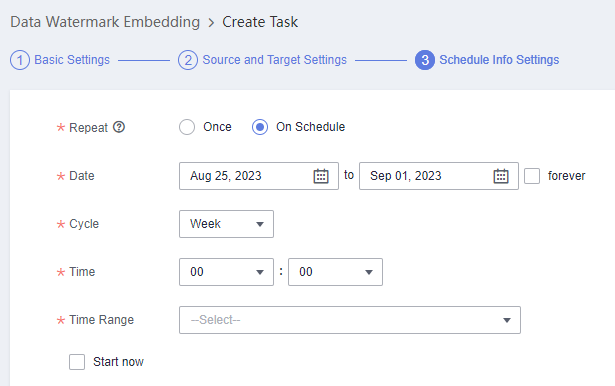Click the step 3 circle icon
Viewport: 615px width, 386px height.
tap(425, 60)
